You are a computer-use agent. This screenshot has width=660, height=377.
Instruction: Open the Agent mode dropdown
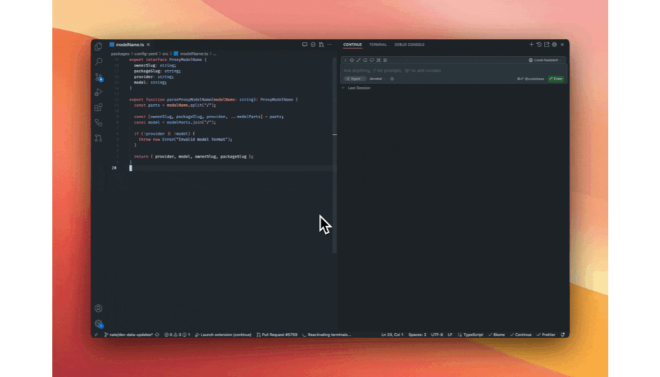click(355, 79)
